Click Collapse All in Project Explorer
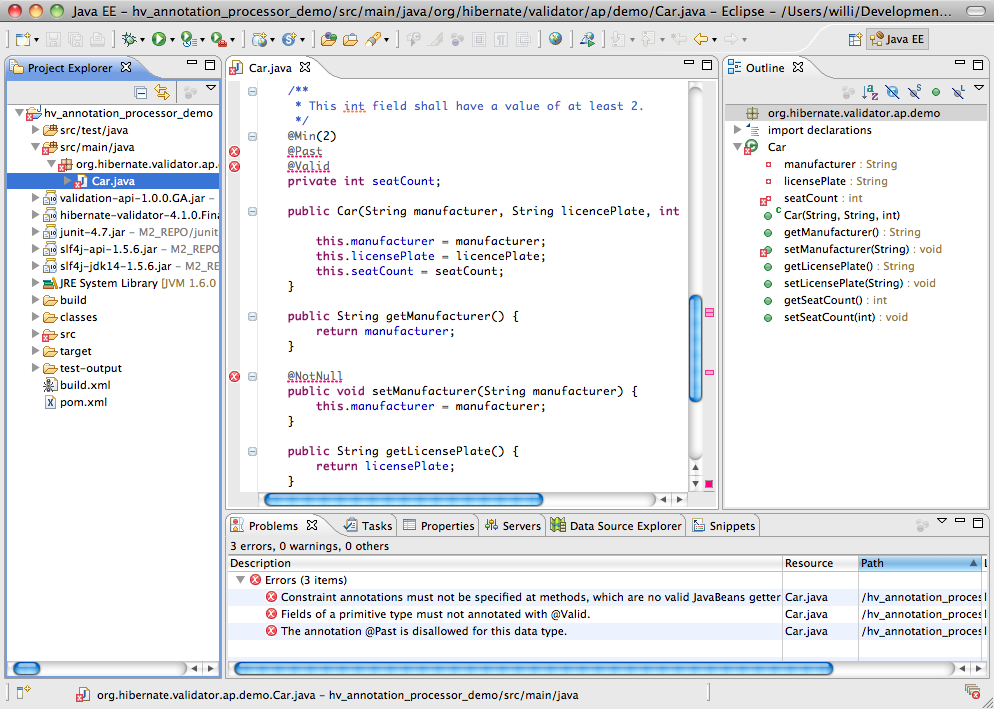Screen dimensions: 994x709 coord(141,92)
